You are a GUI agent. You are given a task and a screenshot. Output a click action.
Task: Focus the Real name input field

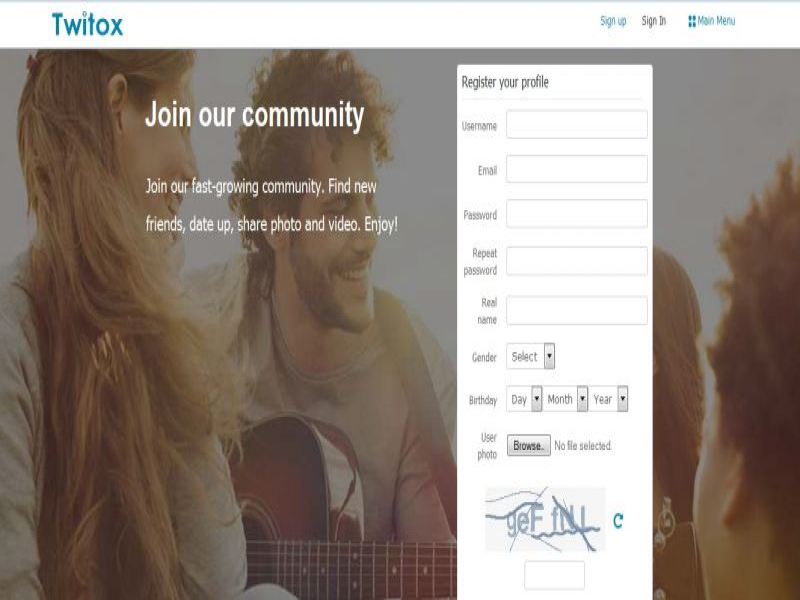(577, 310)
